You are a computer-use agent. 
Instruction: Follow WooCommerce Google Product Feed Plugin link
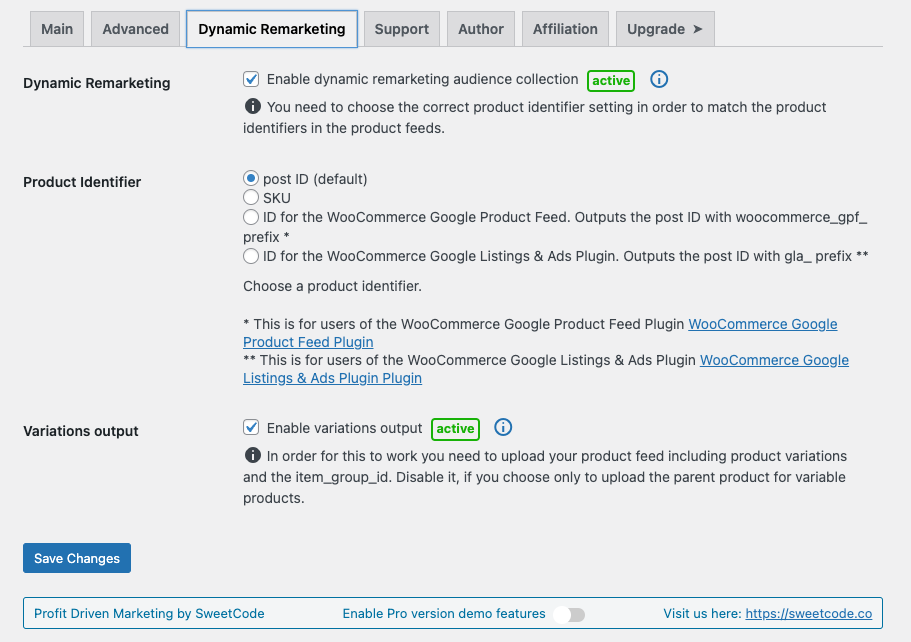tap(762, 324)
